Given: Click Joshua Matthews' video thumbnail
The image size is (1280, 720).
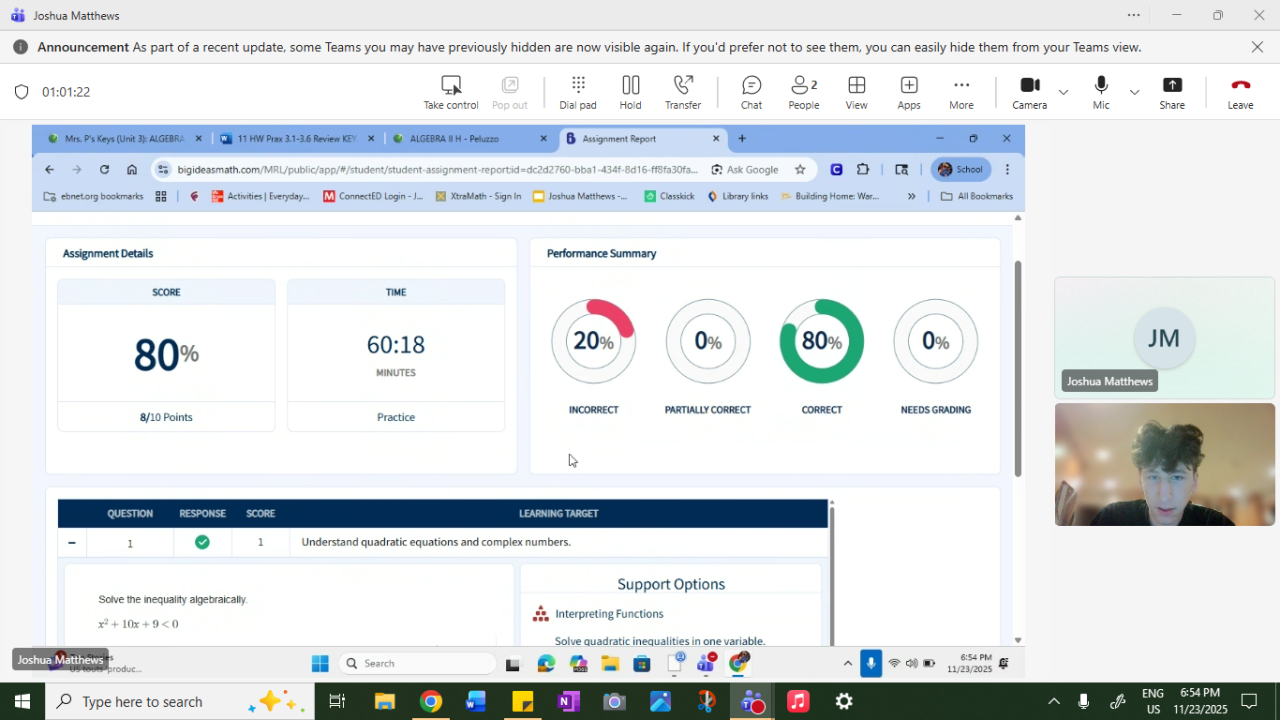Looking at the screenshot, I should point(1164,464).
